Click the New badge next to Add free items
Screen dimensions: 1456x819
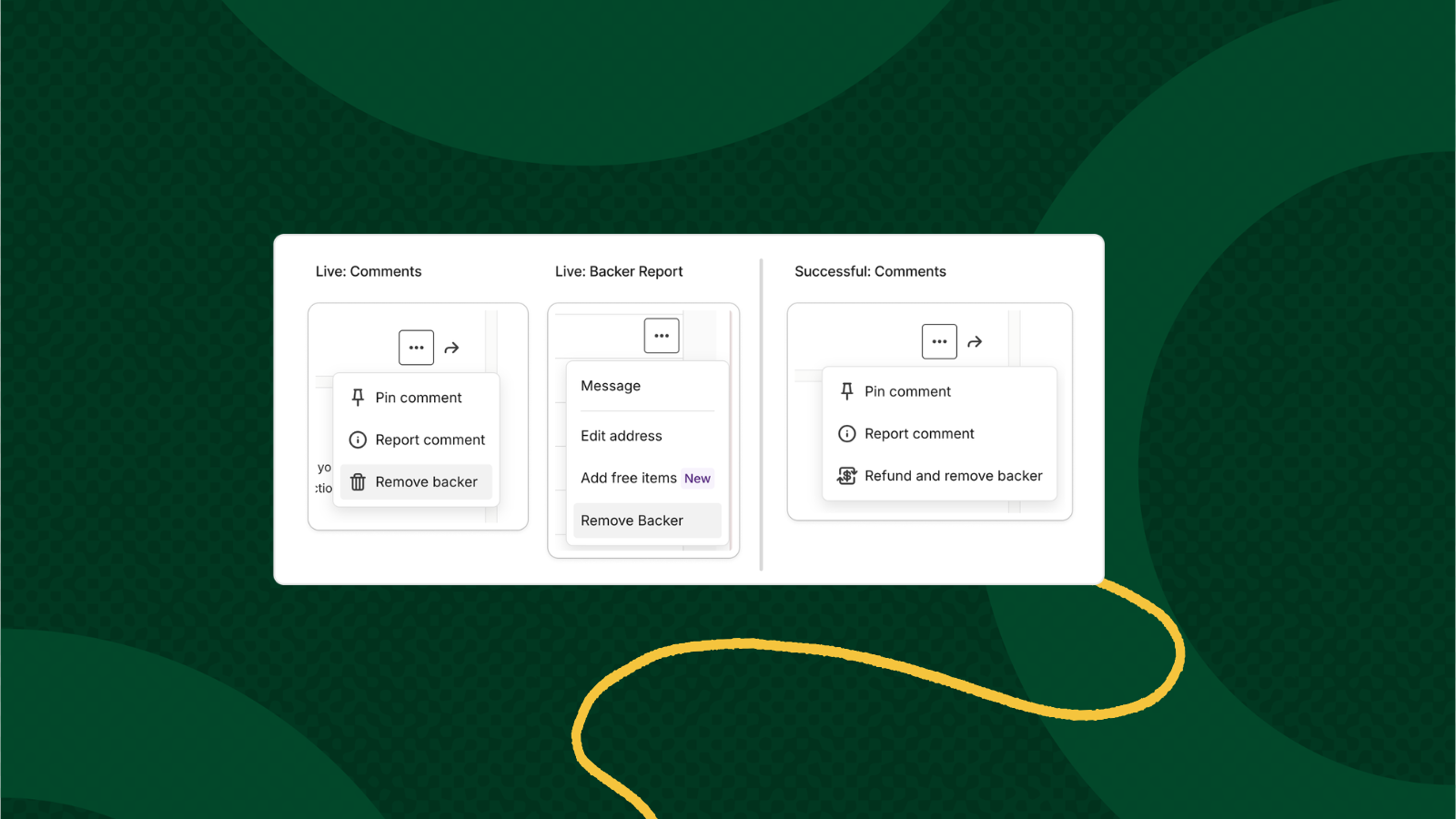[698, 479]
